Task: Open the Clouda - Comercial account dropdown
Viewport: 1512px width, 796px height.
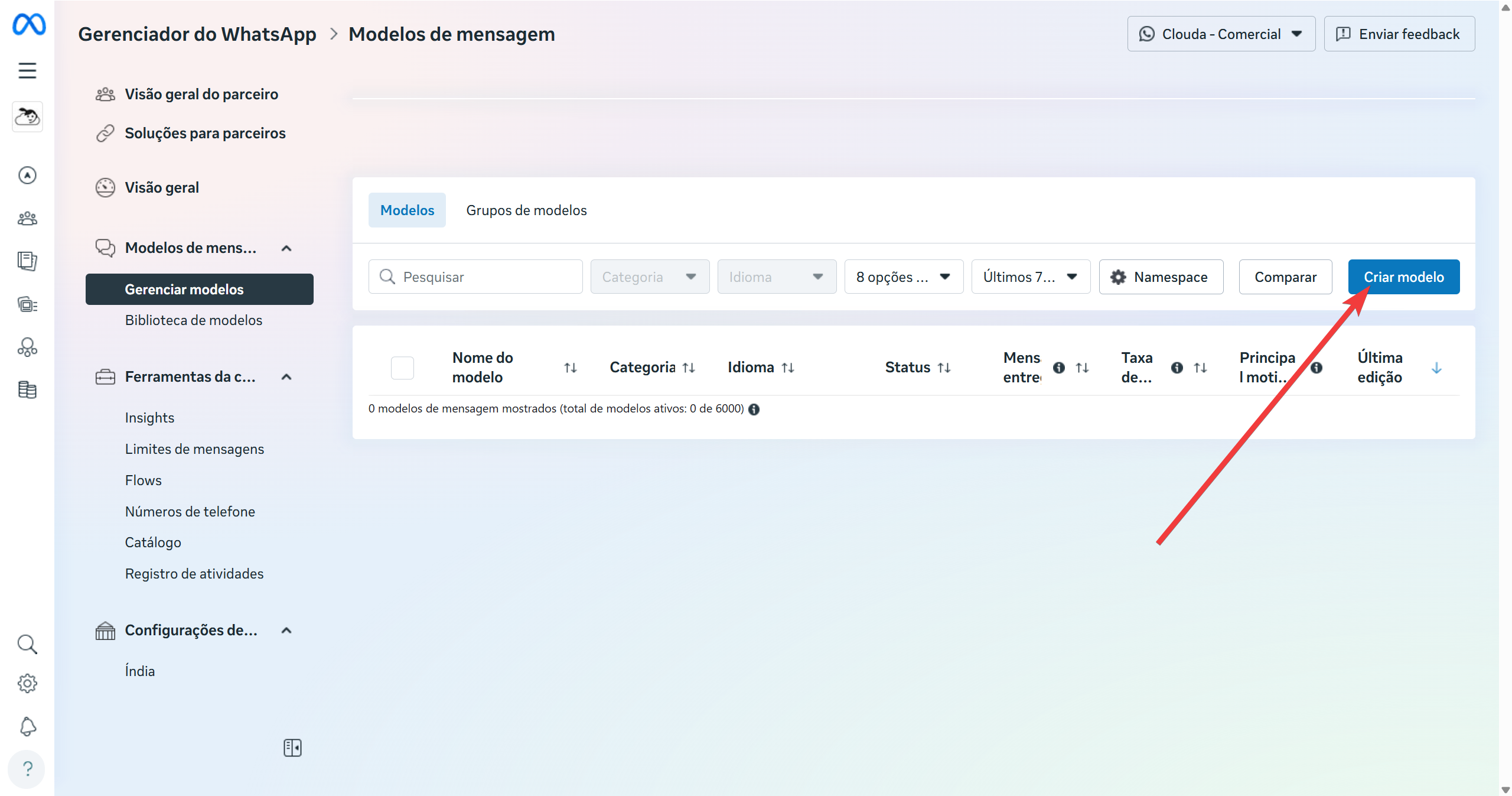Action: (1221, 34)
